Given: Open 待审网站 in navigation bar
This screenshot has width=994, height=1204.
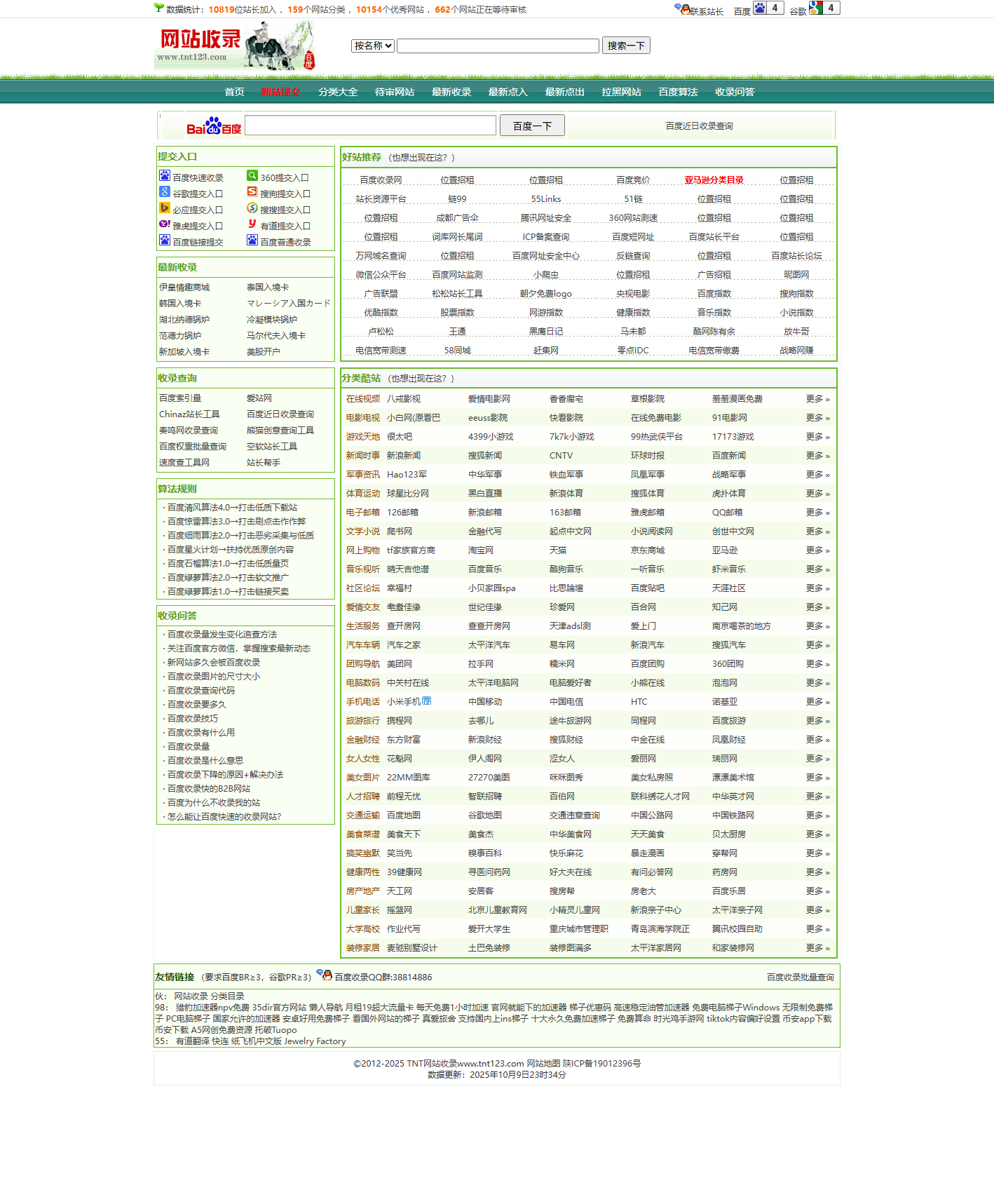Looking at the screenshot, I should (x=395, y=92).
